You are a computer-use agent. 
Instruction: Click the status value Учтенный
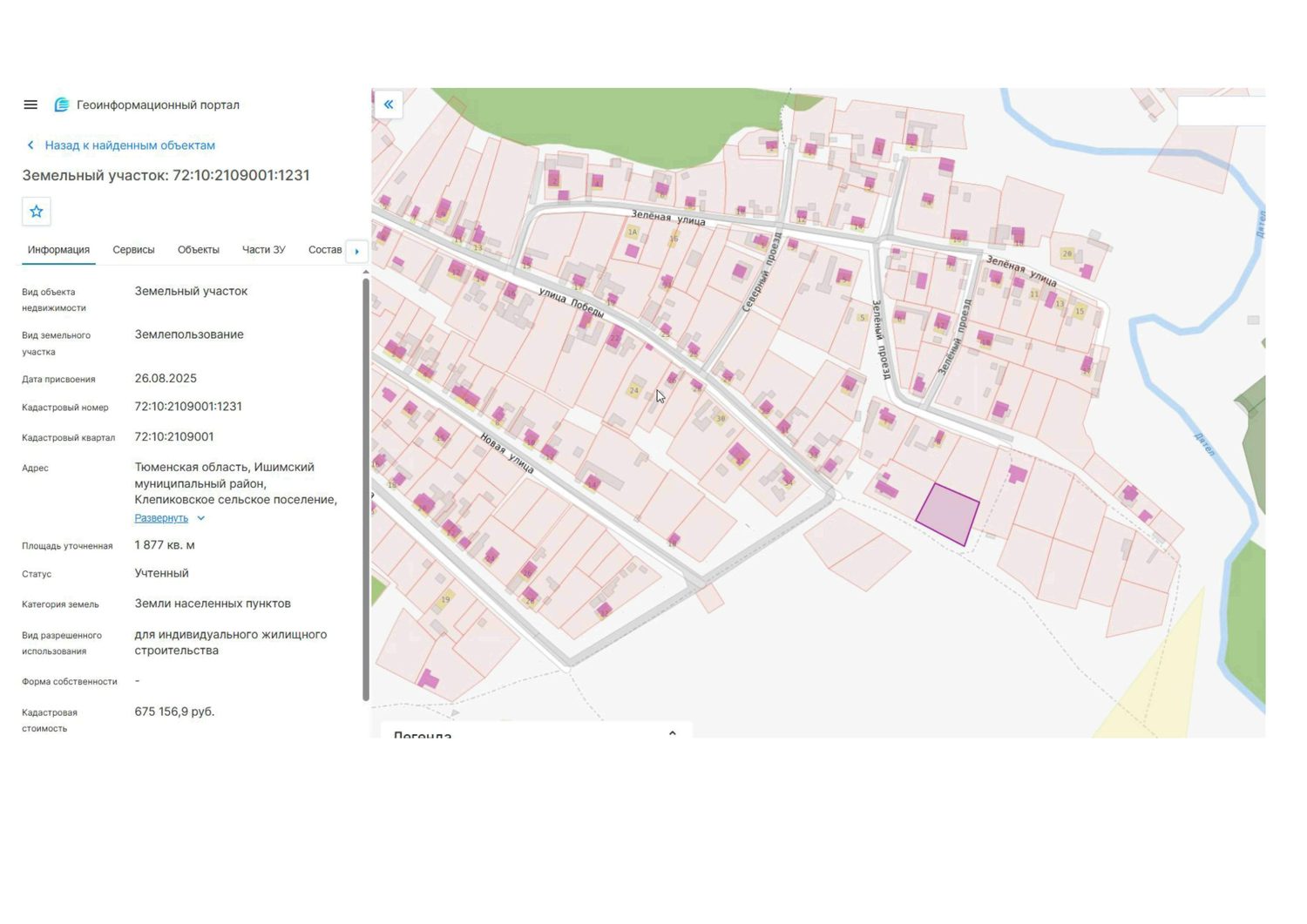coord(161,573)
